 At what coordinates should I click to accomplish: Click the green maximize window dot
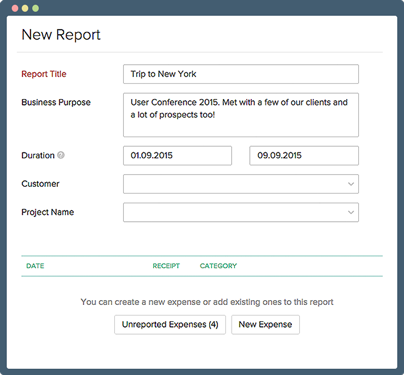(35, 8)
